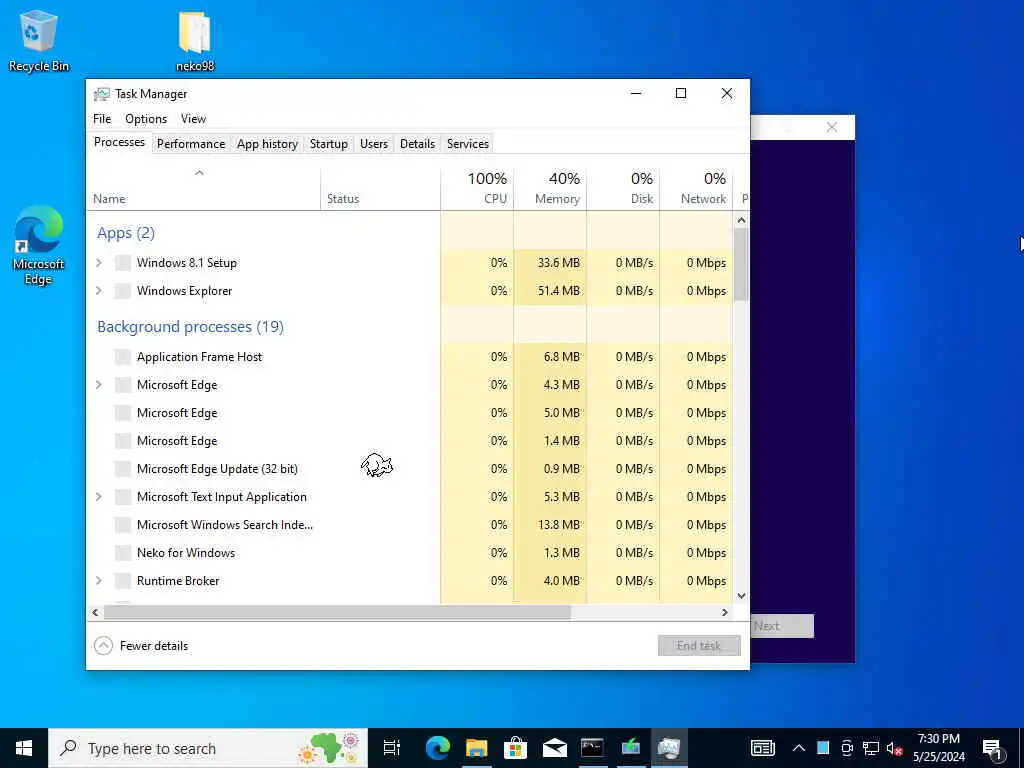The height and width of the screenshot is (768, 1024).
Task: Open the Recycle Bin desktop icon
Action: point(39,40)
